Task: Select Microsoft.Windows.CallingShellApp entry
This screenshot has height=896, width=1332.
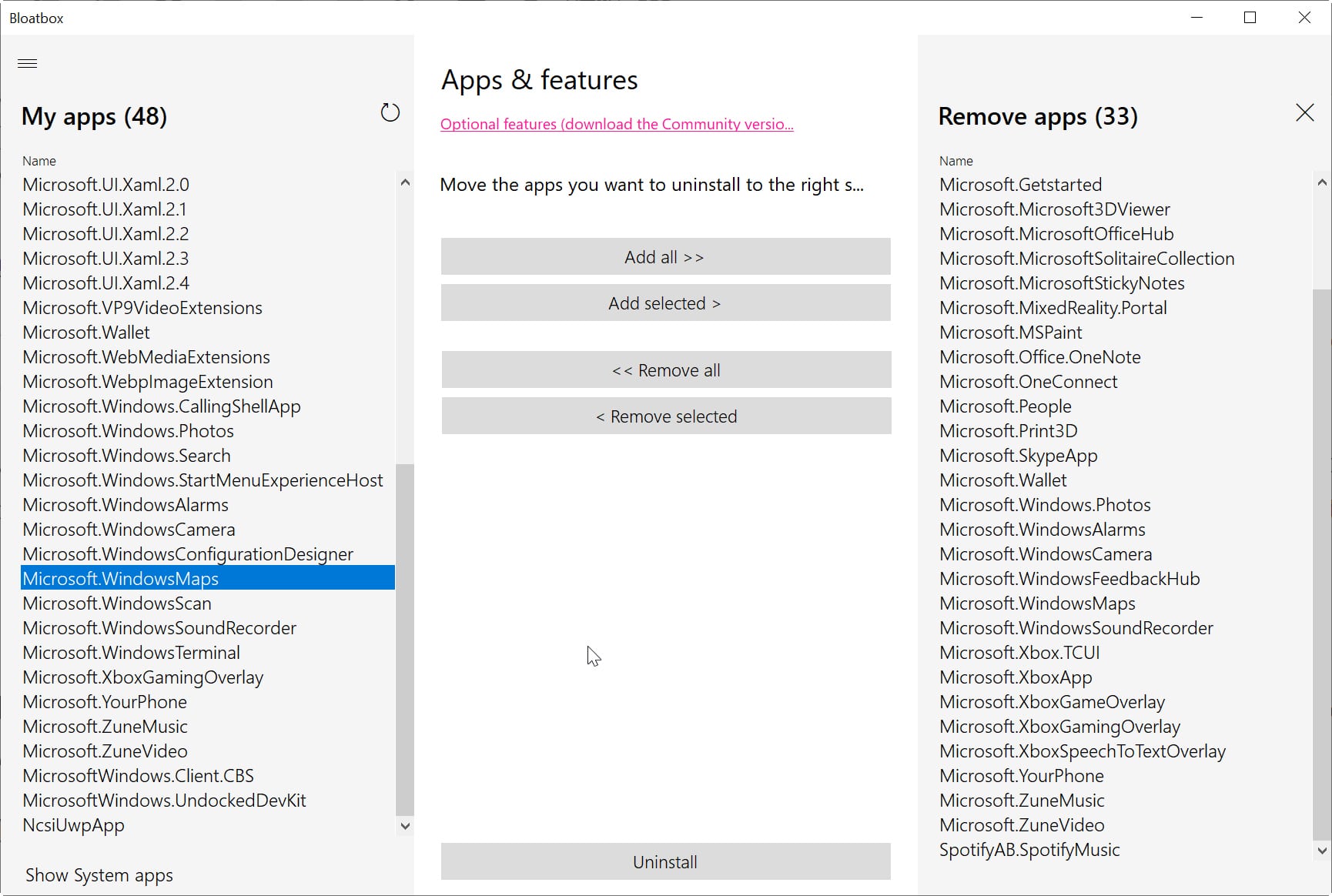Action: point(208,406)
